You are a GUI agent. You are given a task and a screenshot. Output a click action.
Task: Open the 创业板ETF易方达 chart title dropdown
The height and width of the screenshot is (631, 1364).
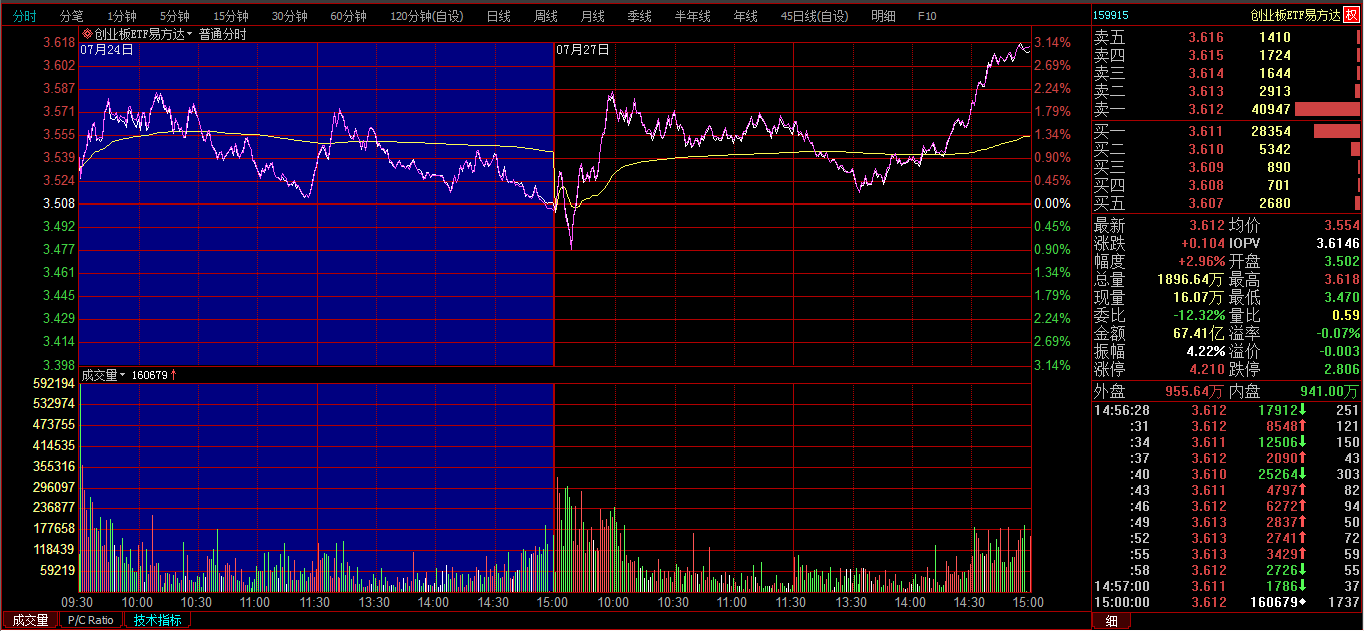pos(143,34)
